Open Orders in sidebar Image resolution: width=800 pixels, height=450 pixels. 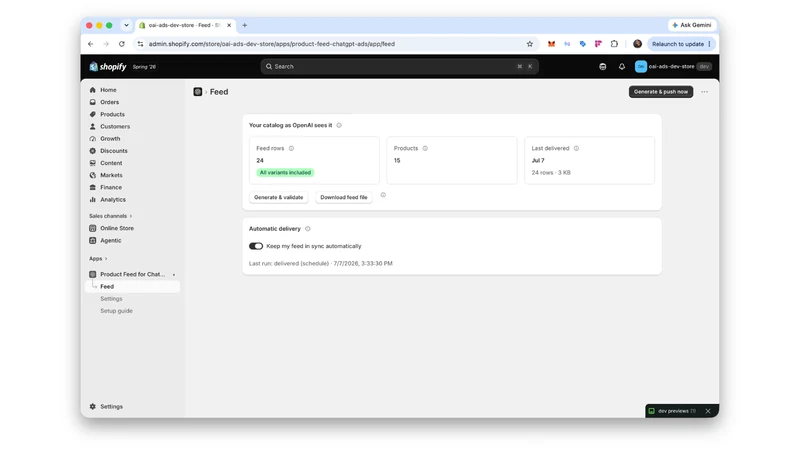click(109, 102)
